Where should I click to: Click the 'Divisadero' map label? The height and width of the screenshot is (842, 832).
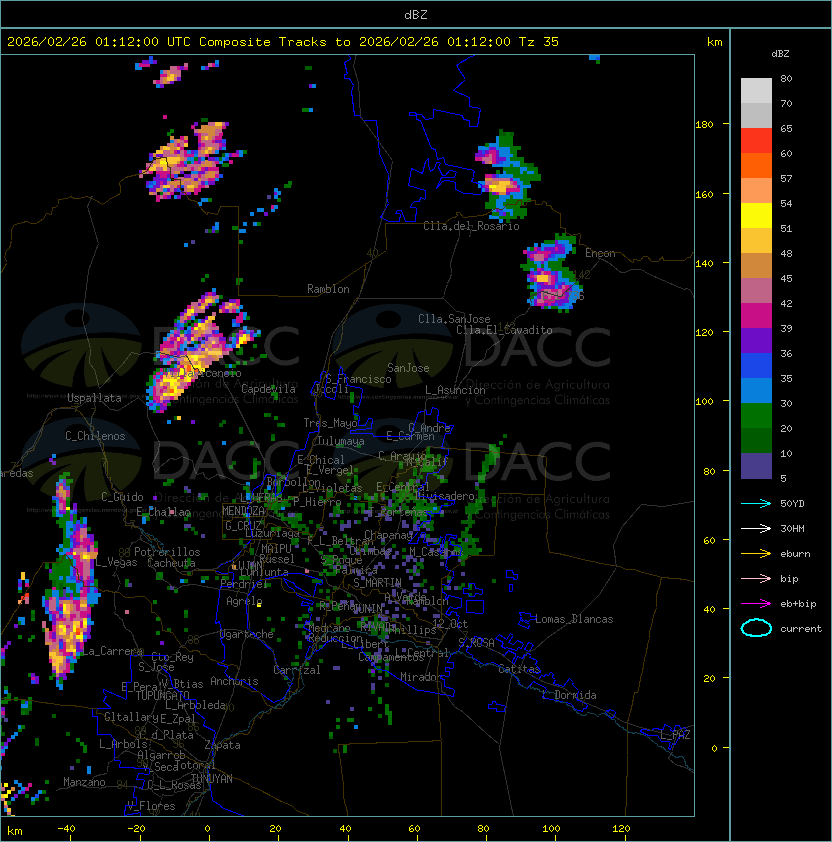click(445, 496)
